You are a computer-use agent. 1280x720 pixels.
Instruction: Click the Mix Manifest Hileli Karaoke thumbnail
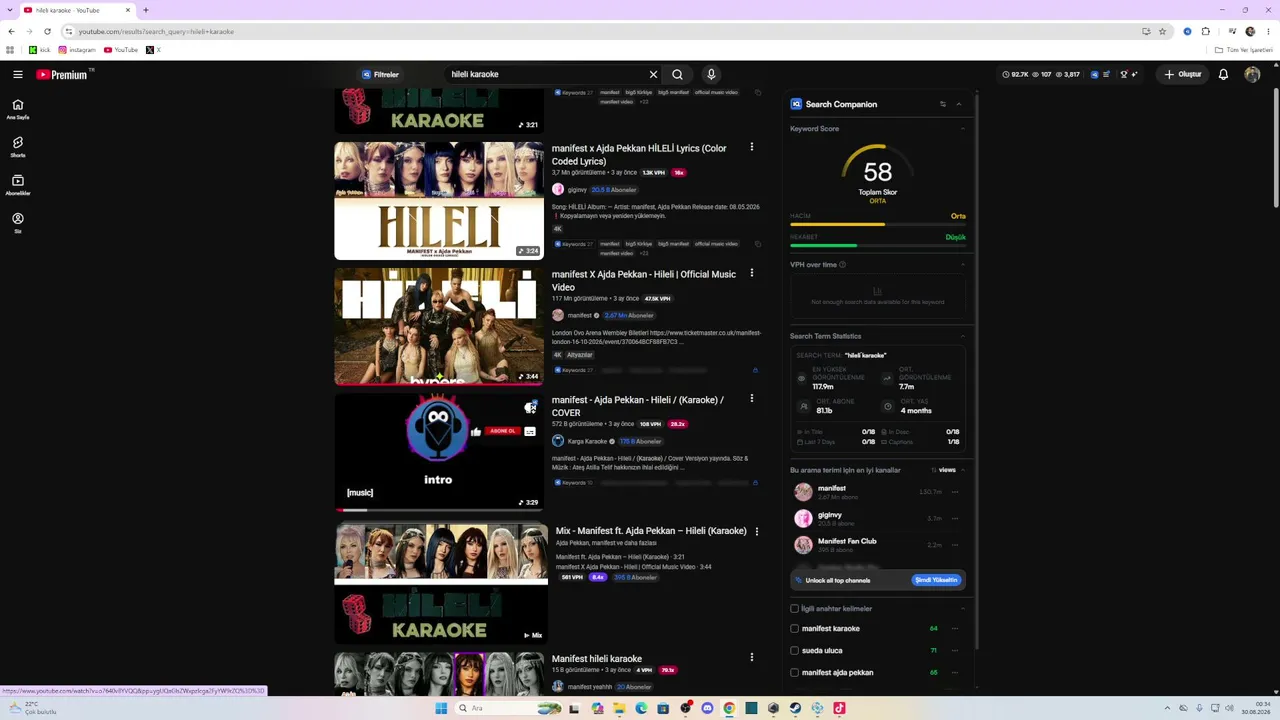click(x=441, y=583)
